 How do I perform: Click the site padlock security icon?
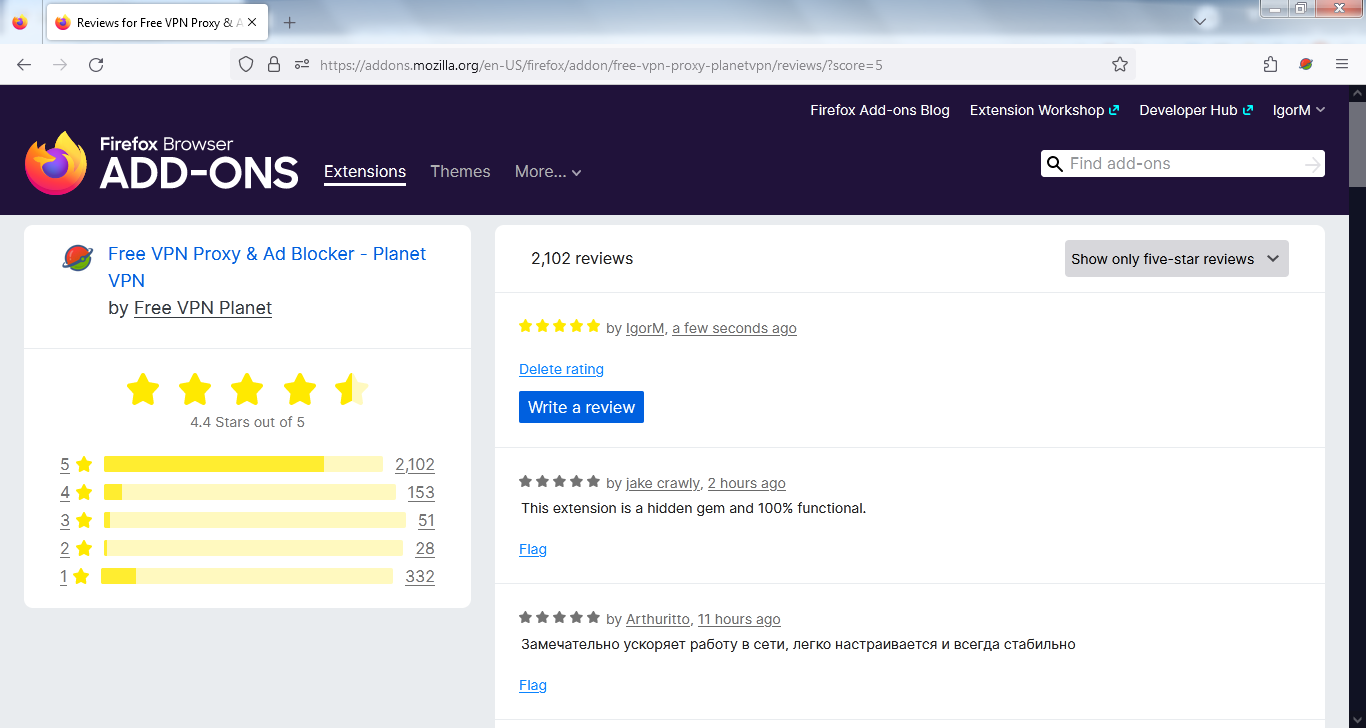click(x=274, y=65)
